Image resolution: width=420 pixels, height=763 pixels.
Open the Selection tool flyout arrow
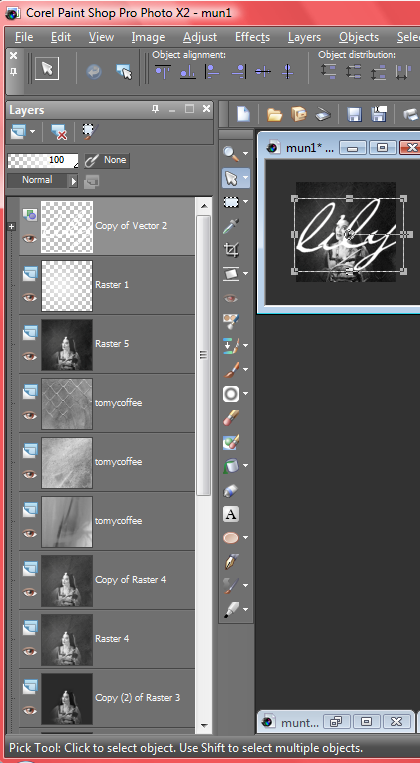click(x=245, y=202)
